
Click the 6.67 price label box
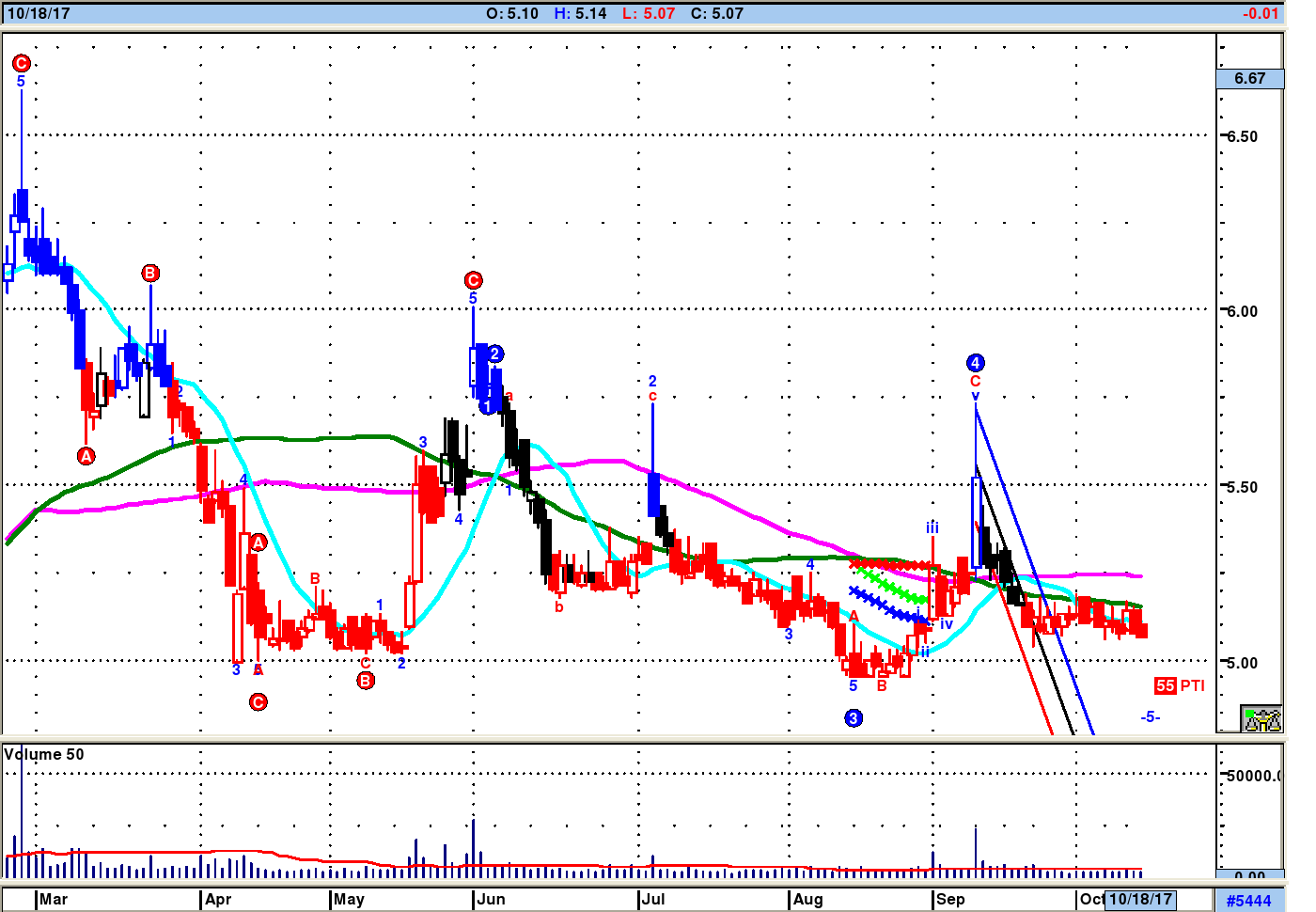point(1249,79)
